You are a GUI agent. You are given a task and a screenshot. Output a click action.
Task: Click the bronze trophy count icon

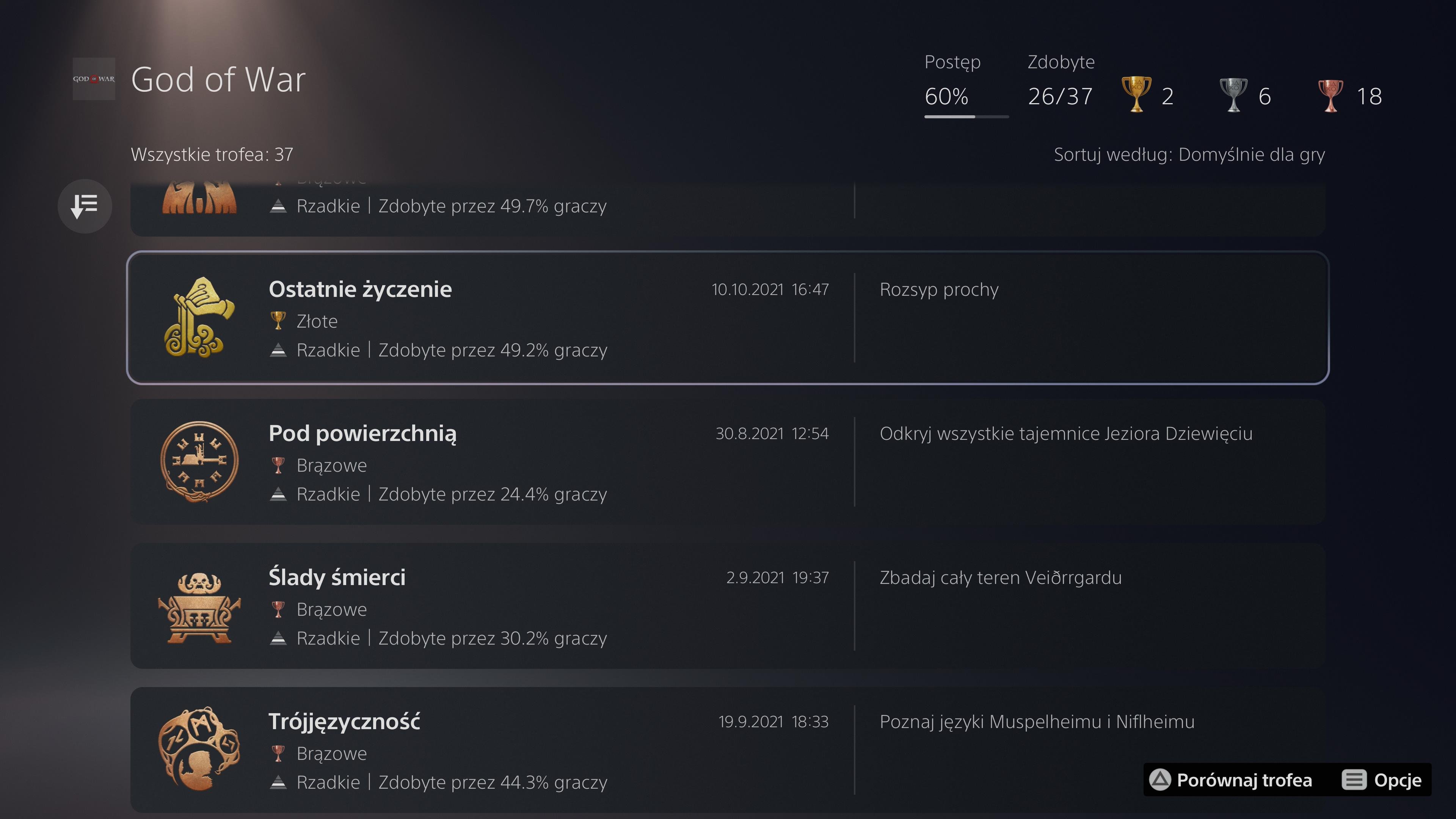pyautogui.click(x=1330, y=95)
